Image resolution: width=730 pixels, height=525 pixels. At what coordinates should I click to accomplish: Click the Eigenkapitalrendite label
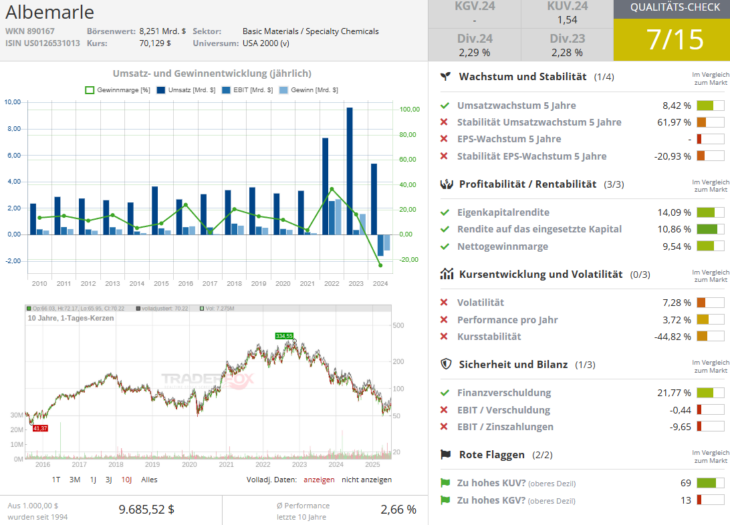tap(503, 212)
